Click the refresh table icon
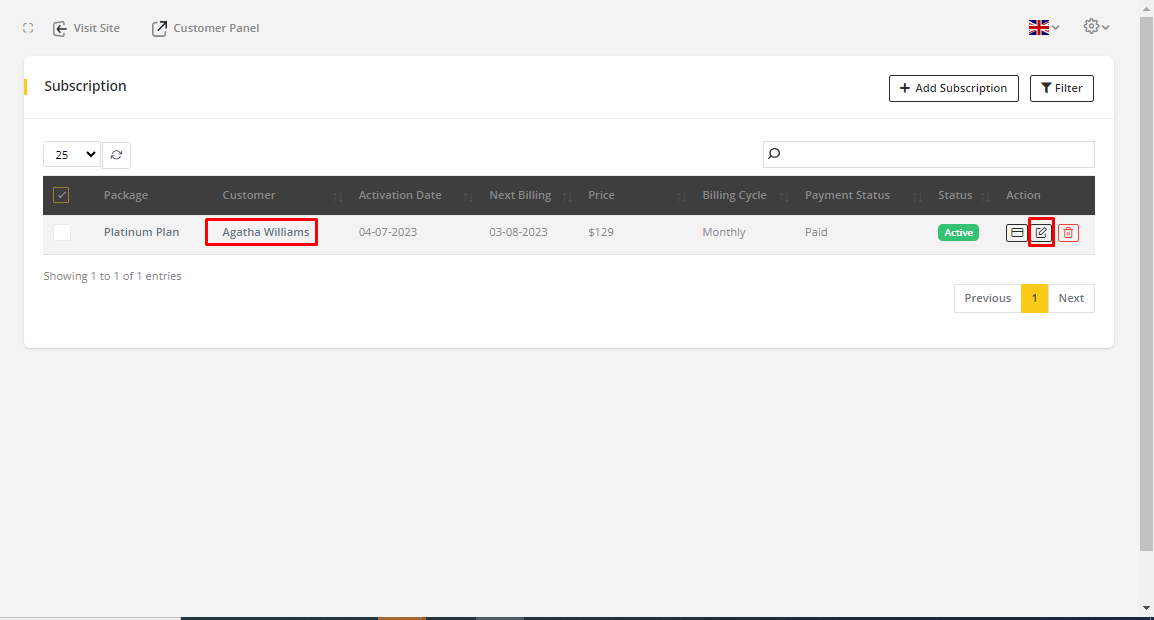 [117, 155]
